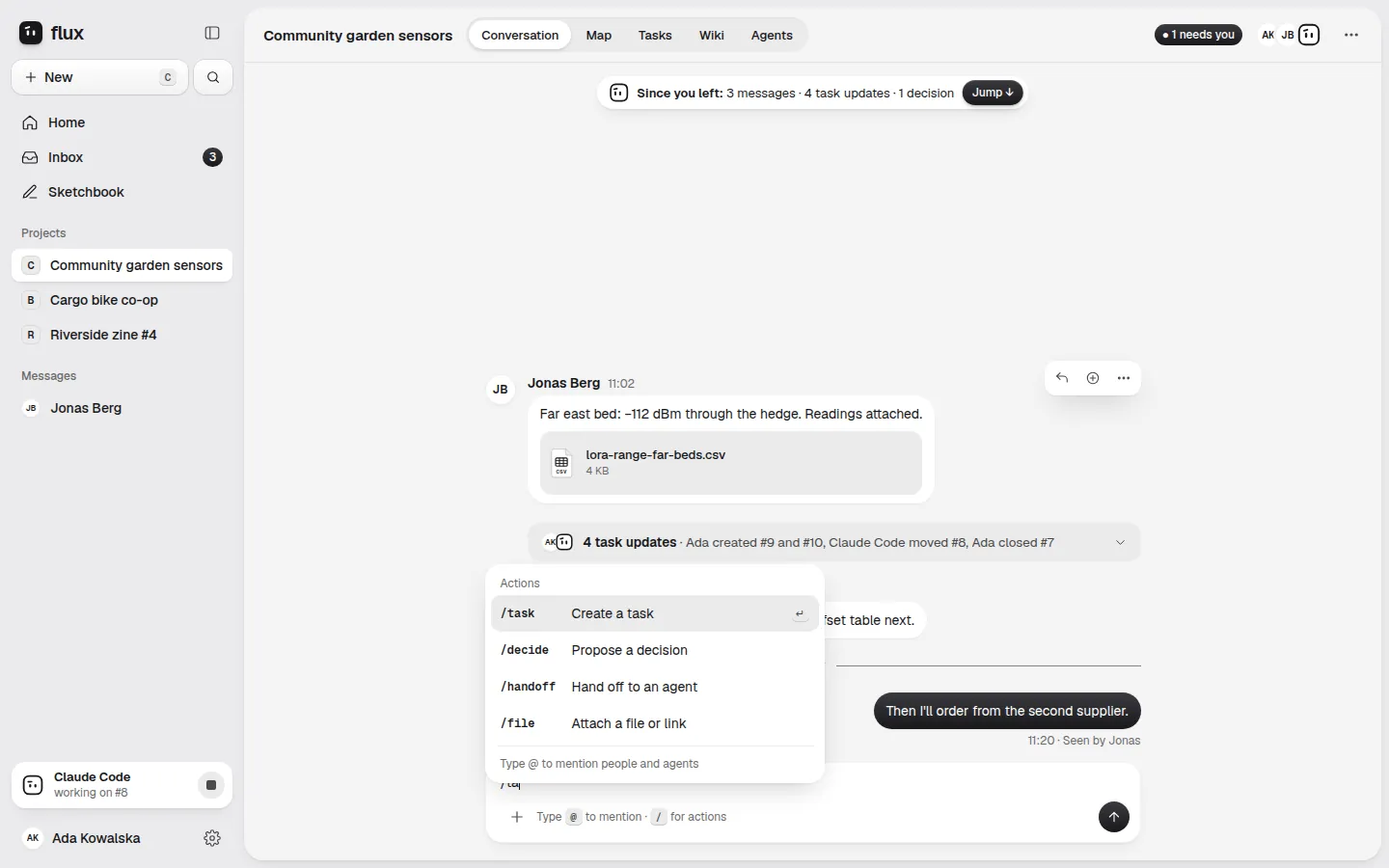The height and width of the screenshot is (868, 1389).
Task: Open Jonas Berg direct message
Action: [122, 408]
